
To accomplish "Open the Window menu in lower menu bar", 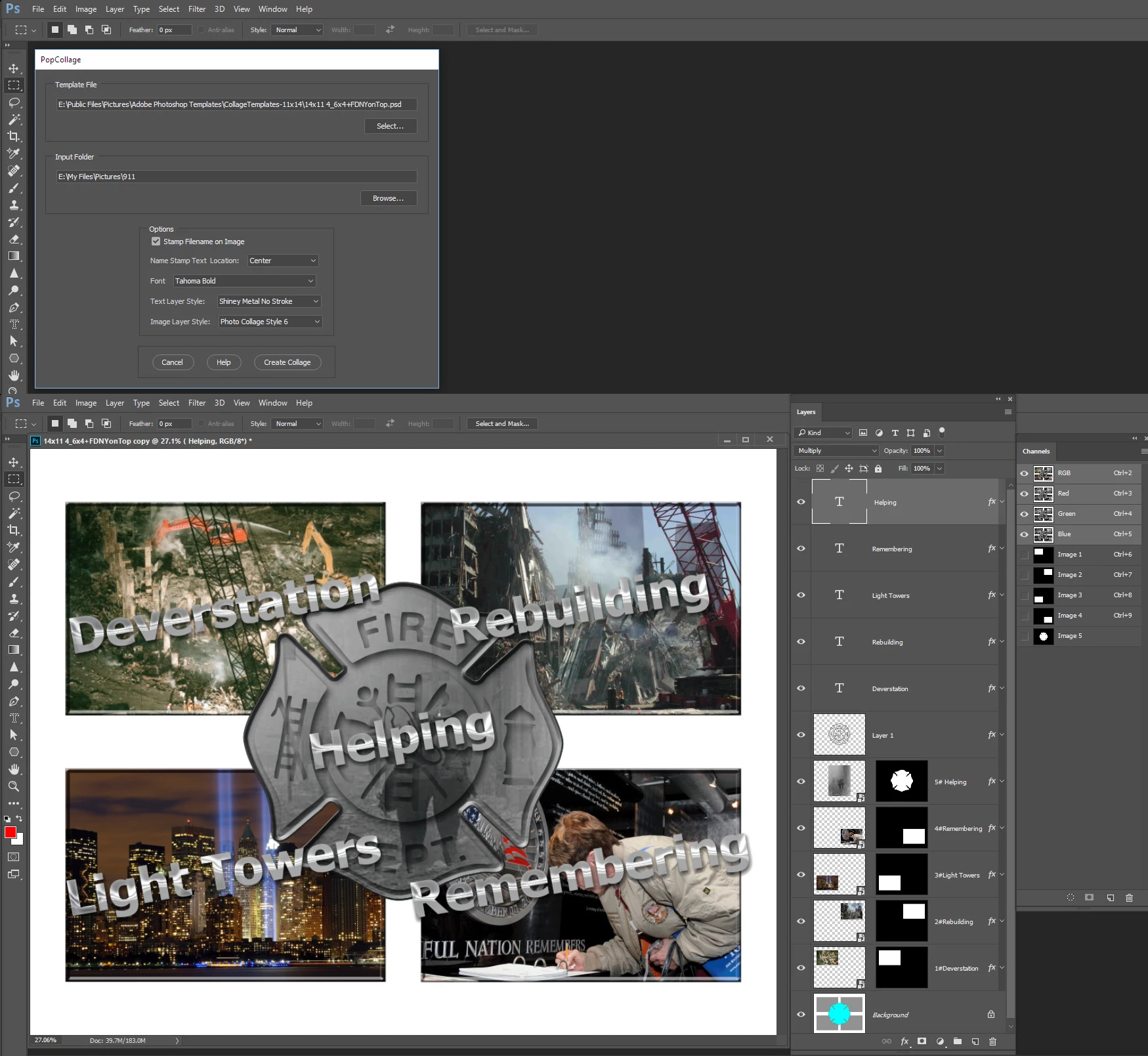I will [x=272, y=403].
